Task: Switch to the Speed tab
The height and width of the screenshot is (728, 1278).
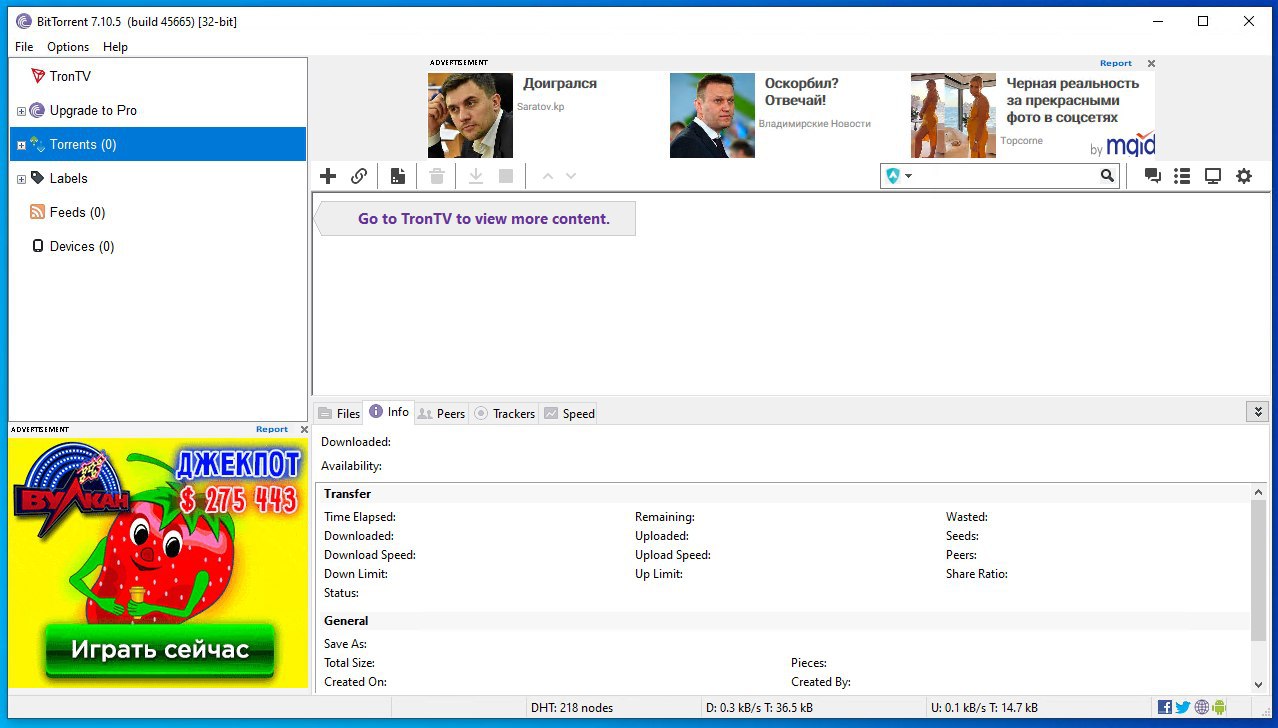Action: click(569, 413)
